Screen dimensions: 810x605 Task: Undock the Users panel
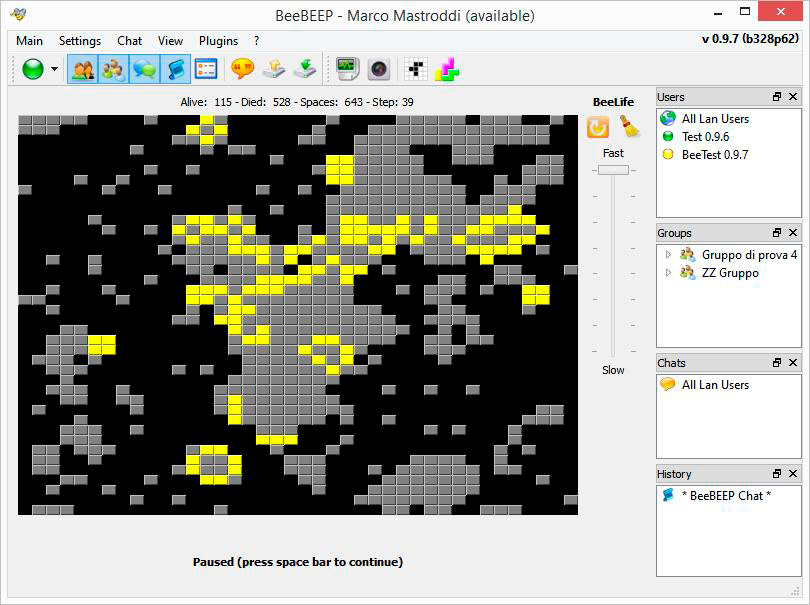[776, 97]
